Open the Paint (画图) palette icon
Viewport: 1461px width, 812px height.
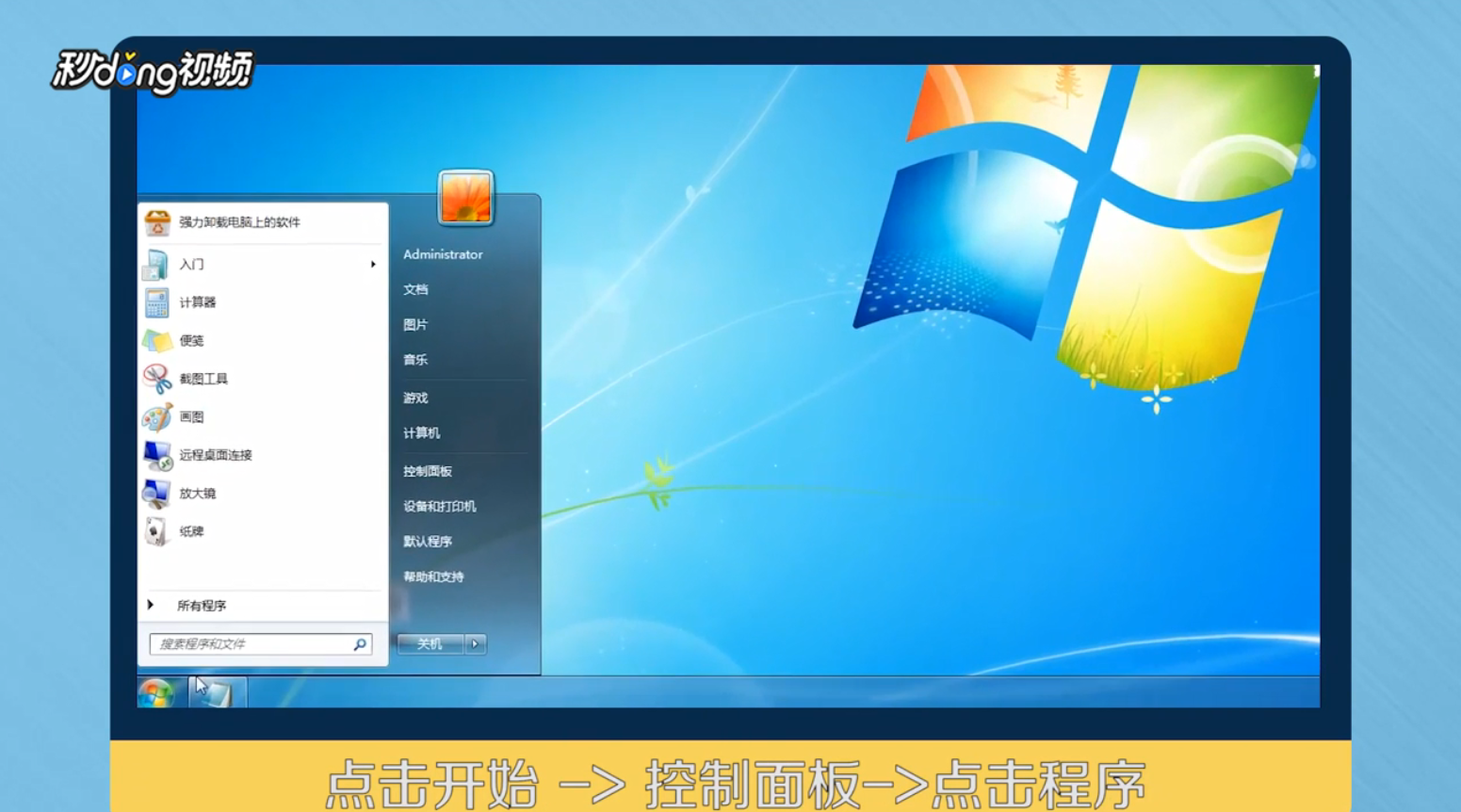(x=157, y=416)
